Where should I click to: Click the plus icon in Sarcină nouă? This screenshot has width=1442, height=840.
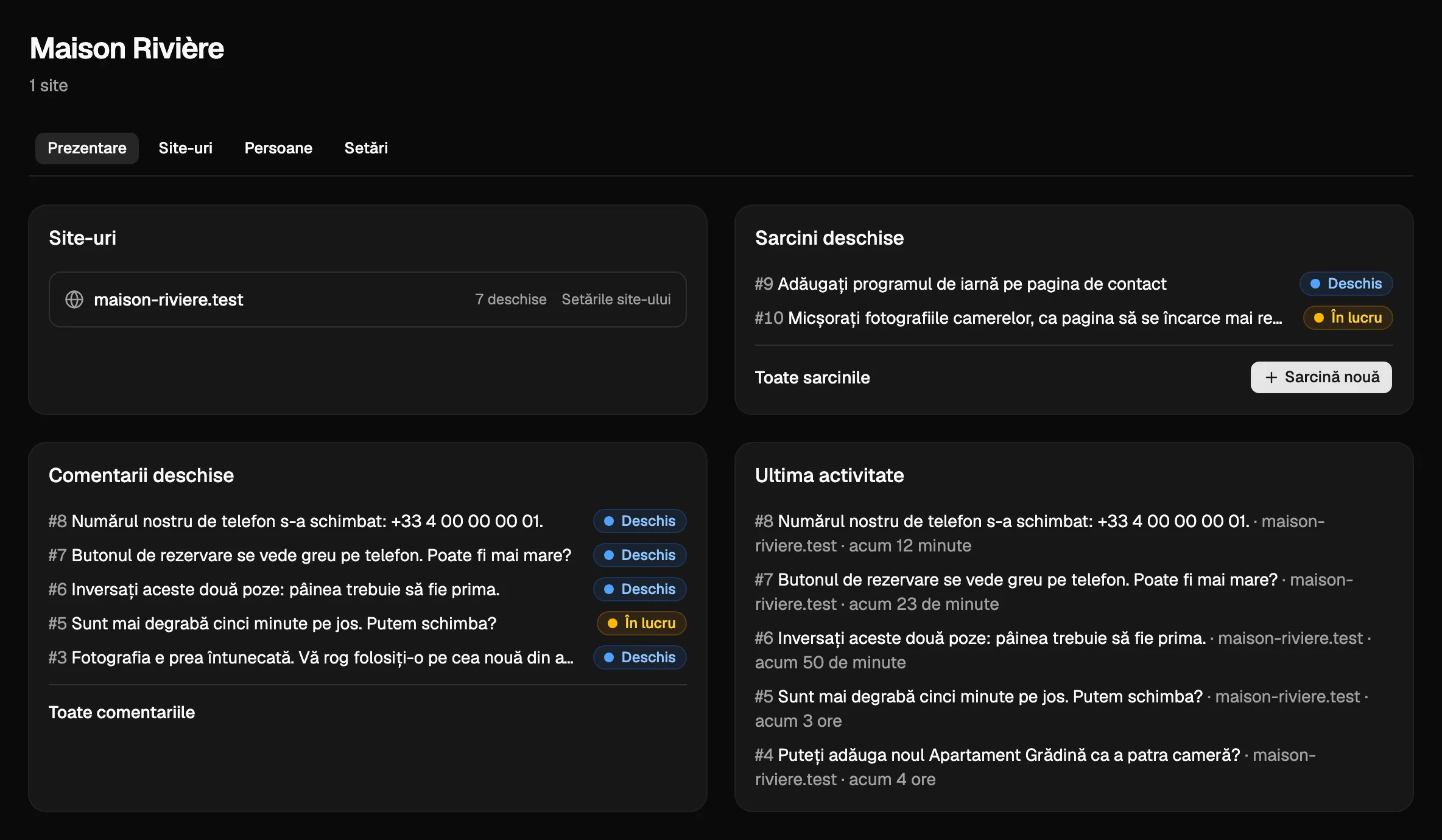click(x=1271, y=377)
